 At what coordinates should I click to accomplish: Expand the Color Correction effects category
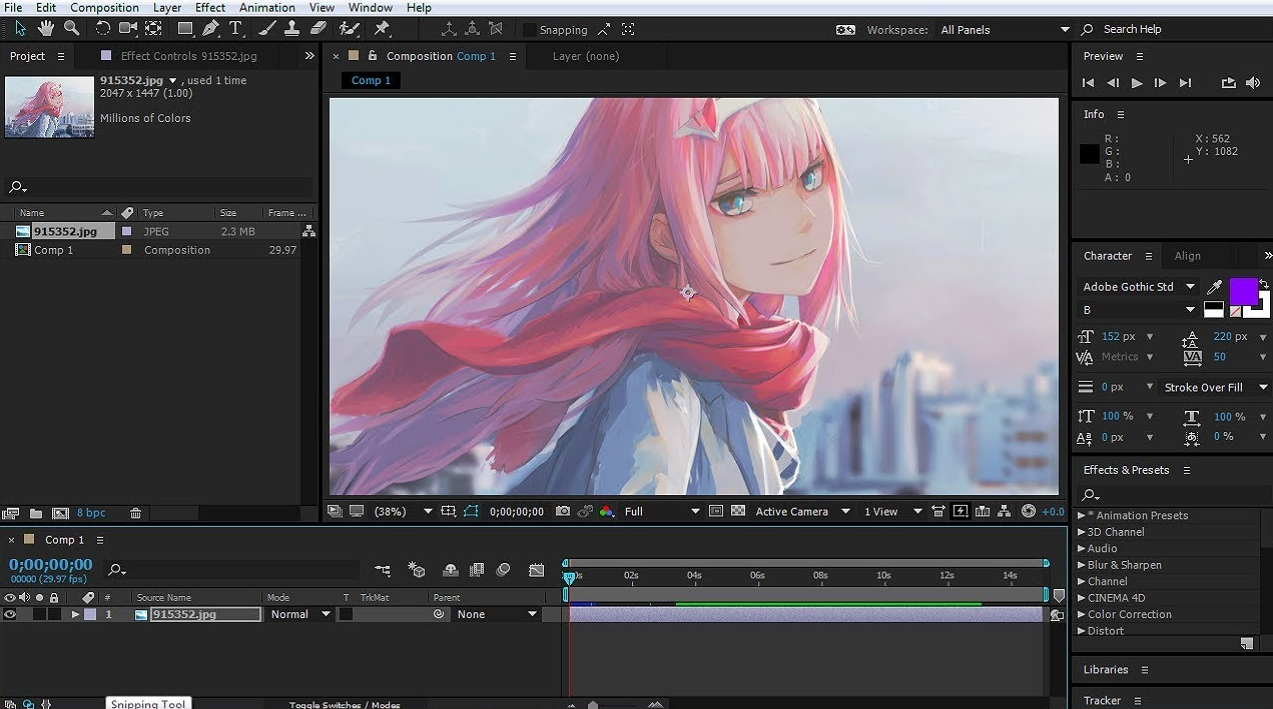click(x=1081, y=614)
